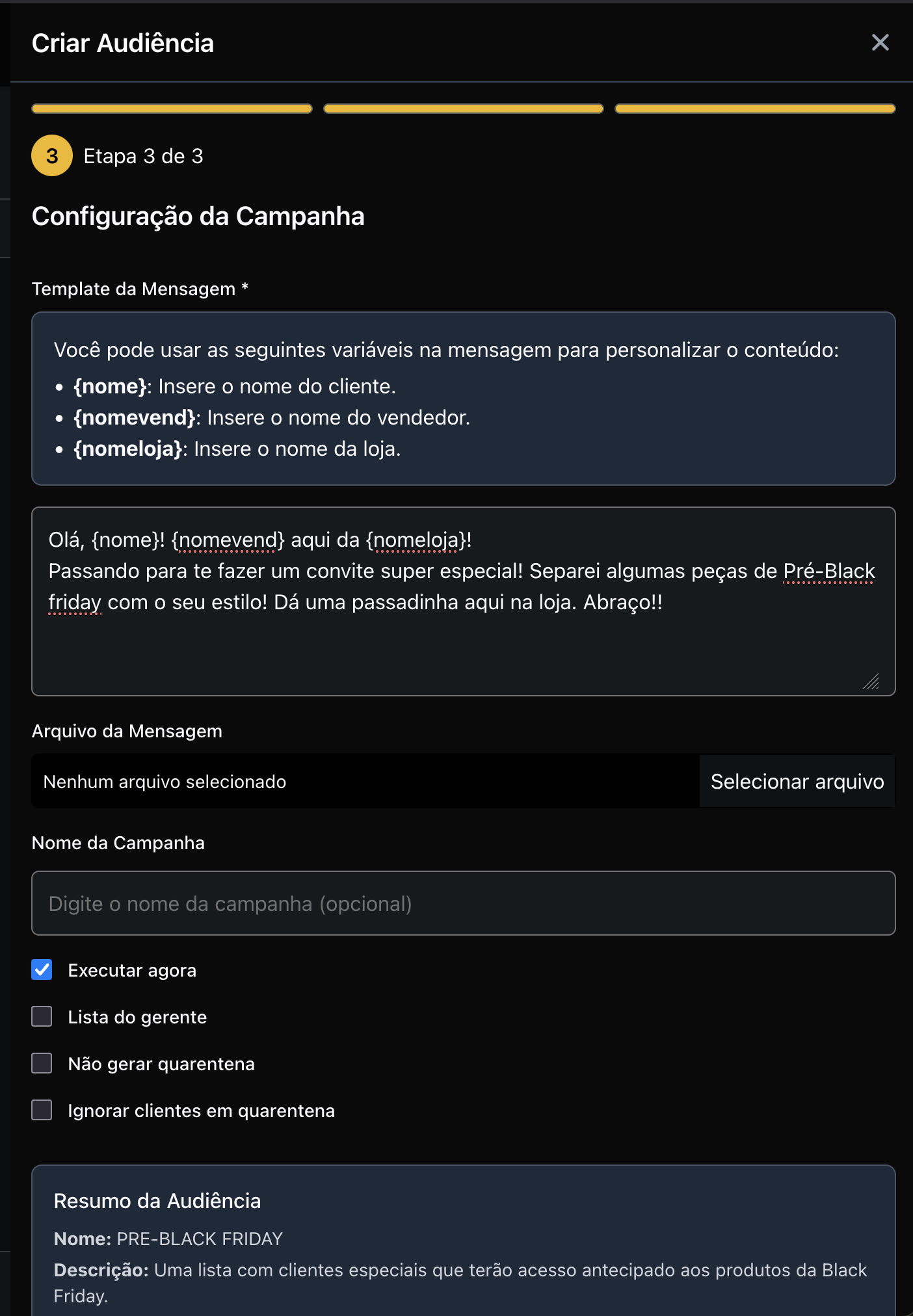The width and height of the screenshot is (913, 1316).
Task: Click the Template da Mensagem label
Action: [x=134, y=289]
